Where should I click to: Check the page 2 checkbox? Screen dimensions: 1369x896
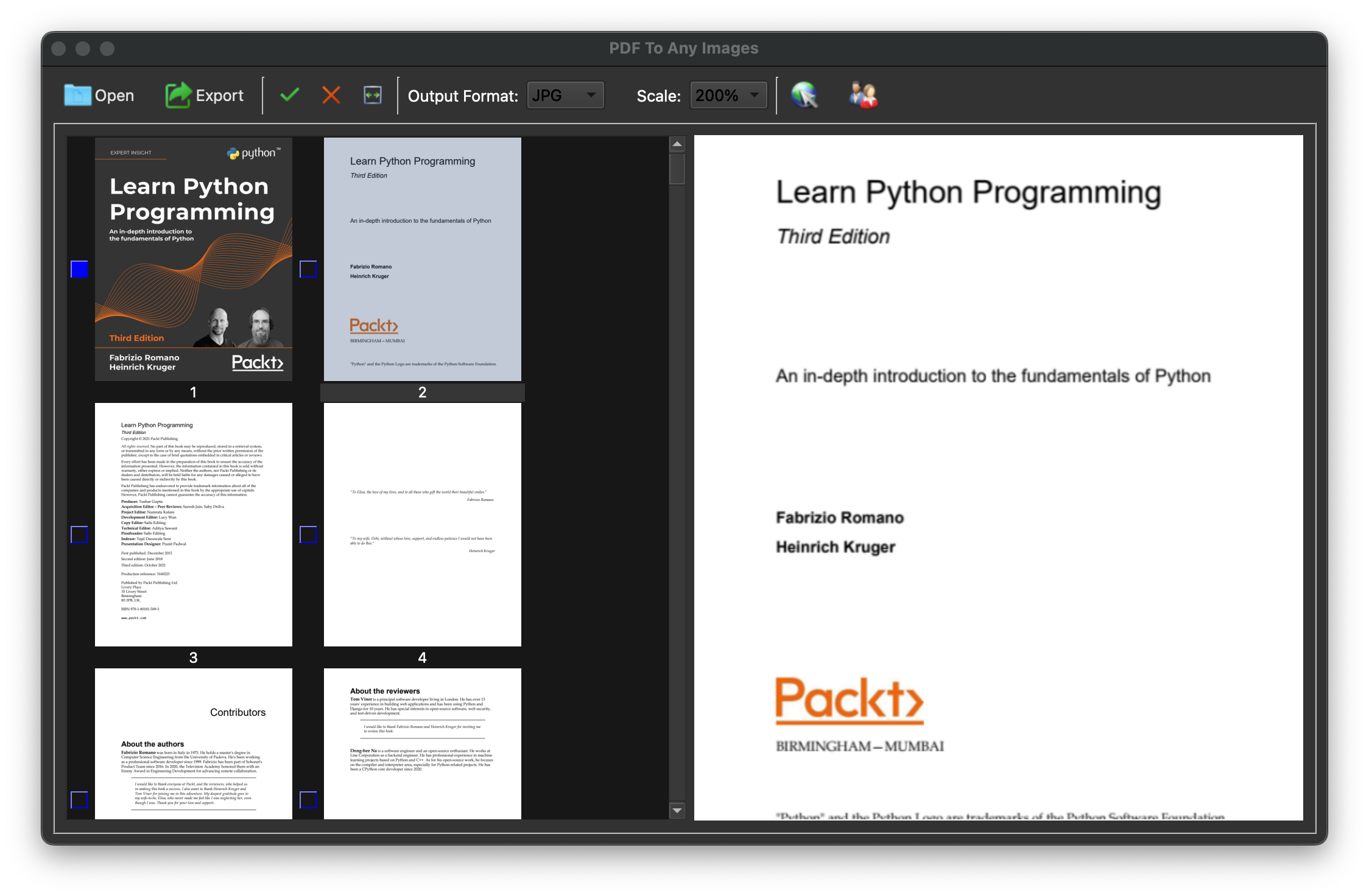tap(308, 269)
